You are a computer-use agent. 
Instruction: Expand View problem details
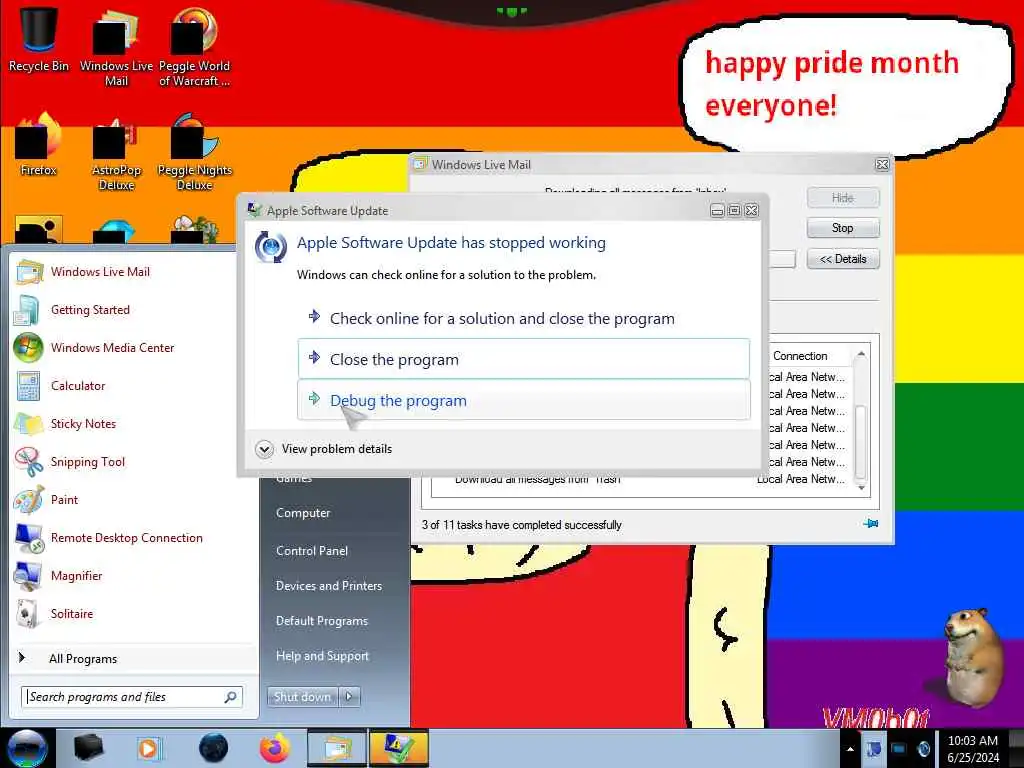pyautogui.click(x=325, y=449)
